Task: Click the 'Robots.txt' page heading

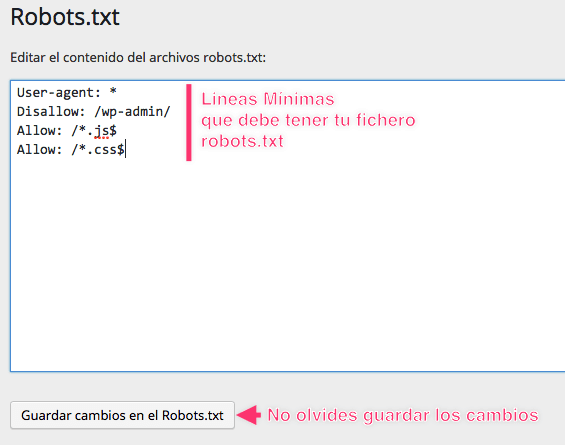Action: coord(65,17)
